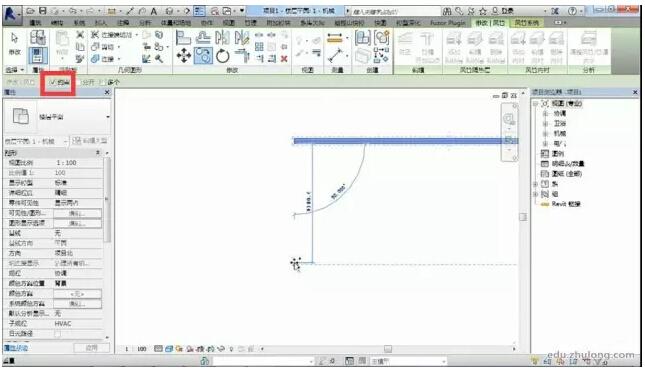The width and height of the screenshot is (645, 372).
Task: Switch to the green Duct Systems ribbon tab
Action: pos(527,23)
